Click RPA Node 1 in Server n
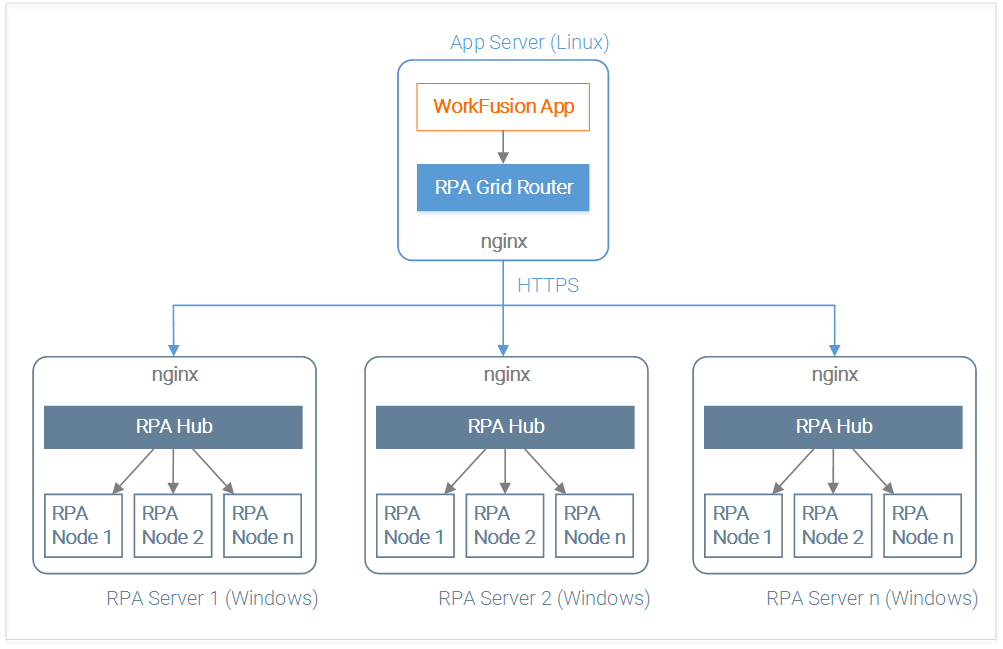 pyautogui.click(x=743, y=526)
